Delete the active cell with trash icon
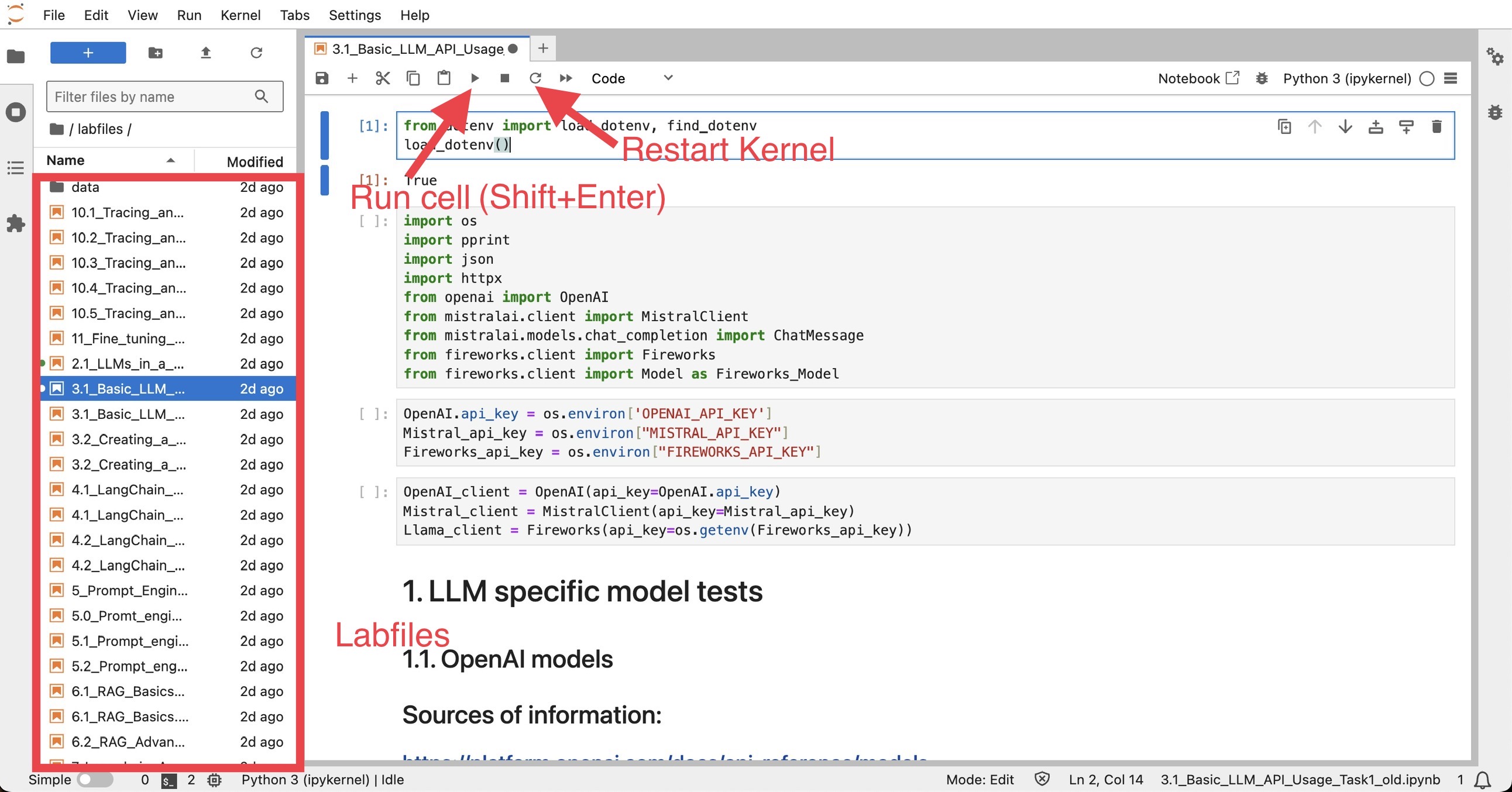This screenshot has width=1512, height=792. (1437, 126)
